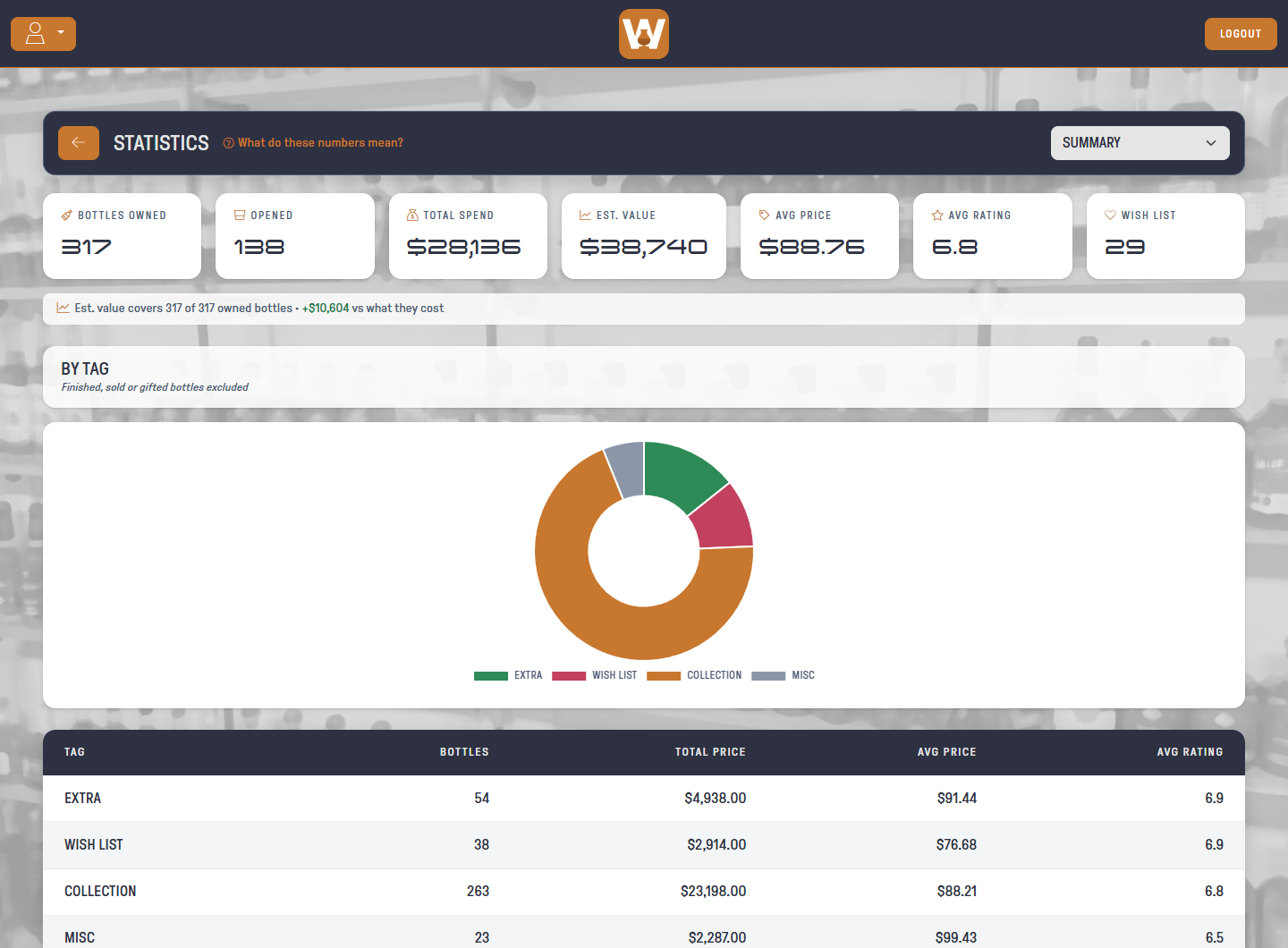Toggle WISH LIST red legend swatch
The image size is (1288, 948).
click(x=569, y=676)
